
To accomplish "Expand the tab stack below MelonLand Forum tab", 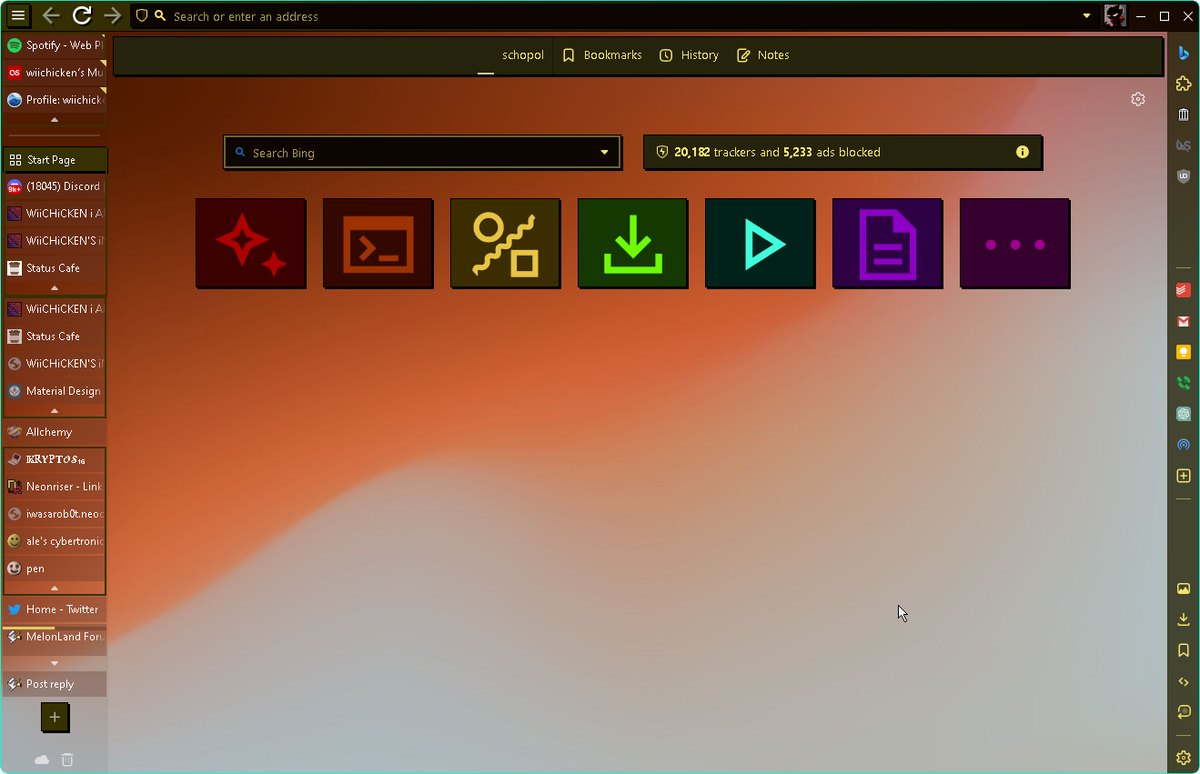I will click(x=54, y=663).
